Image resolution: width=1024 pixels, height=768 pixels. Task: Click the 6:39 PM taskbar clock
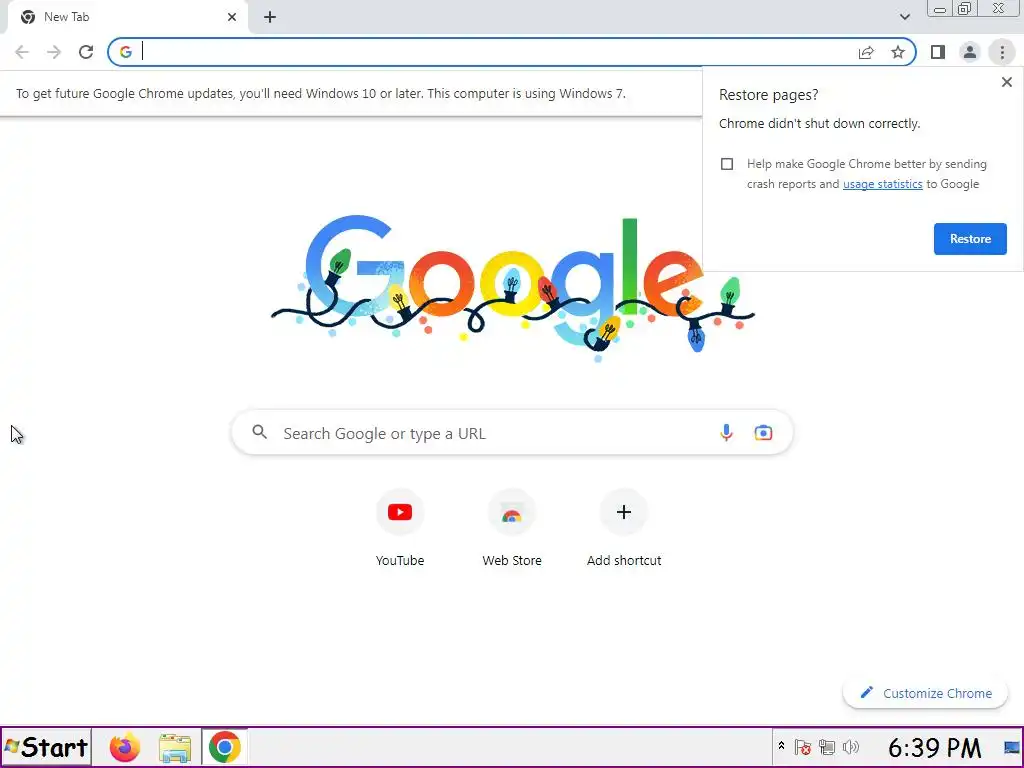pos(934,748)
